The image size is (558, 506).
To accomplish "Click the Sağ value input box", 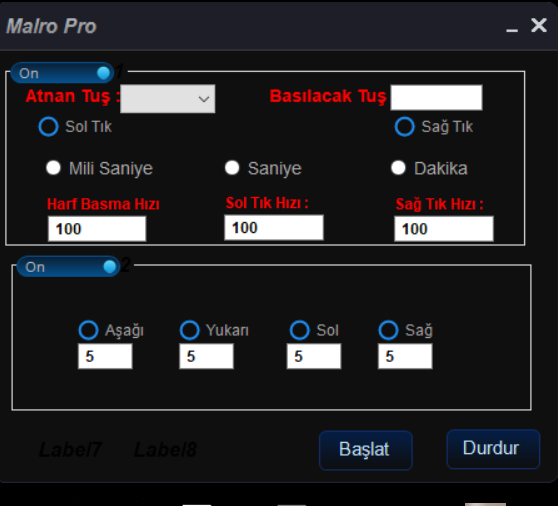I will click(x=405, y=356).
